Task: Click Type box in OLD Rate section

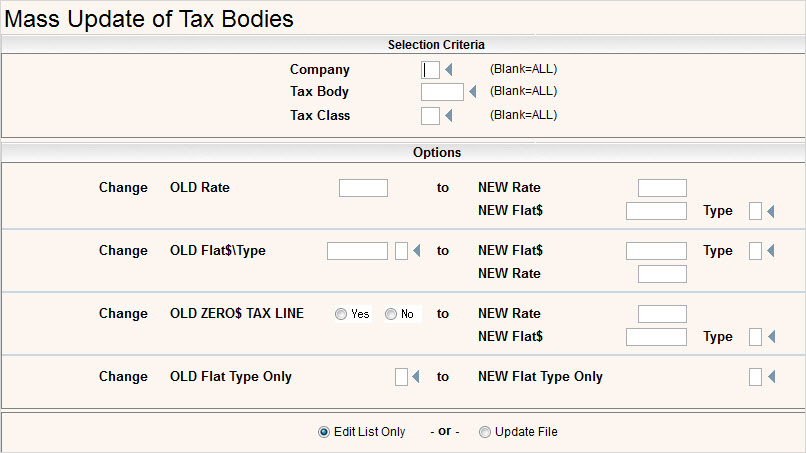Action: pos(755,211)
